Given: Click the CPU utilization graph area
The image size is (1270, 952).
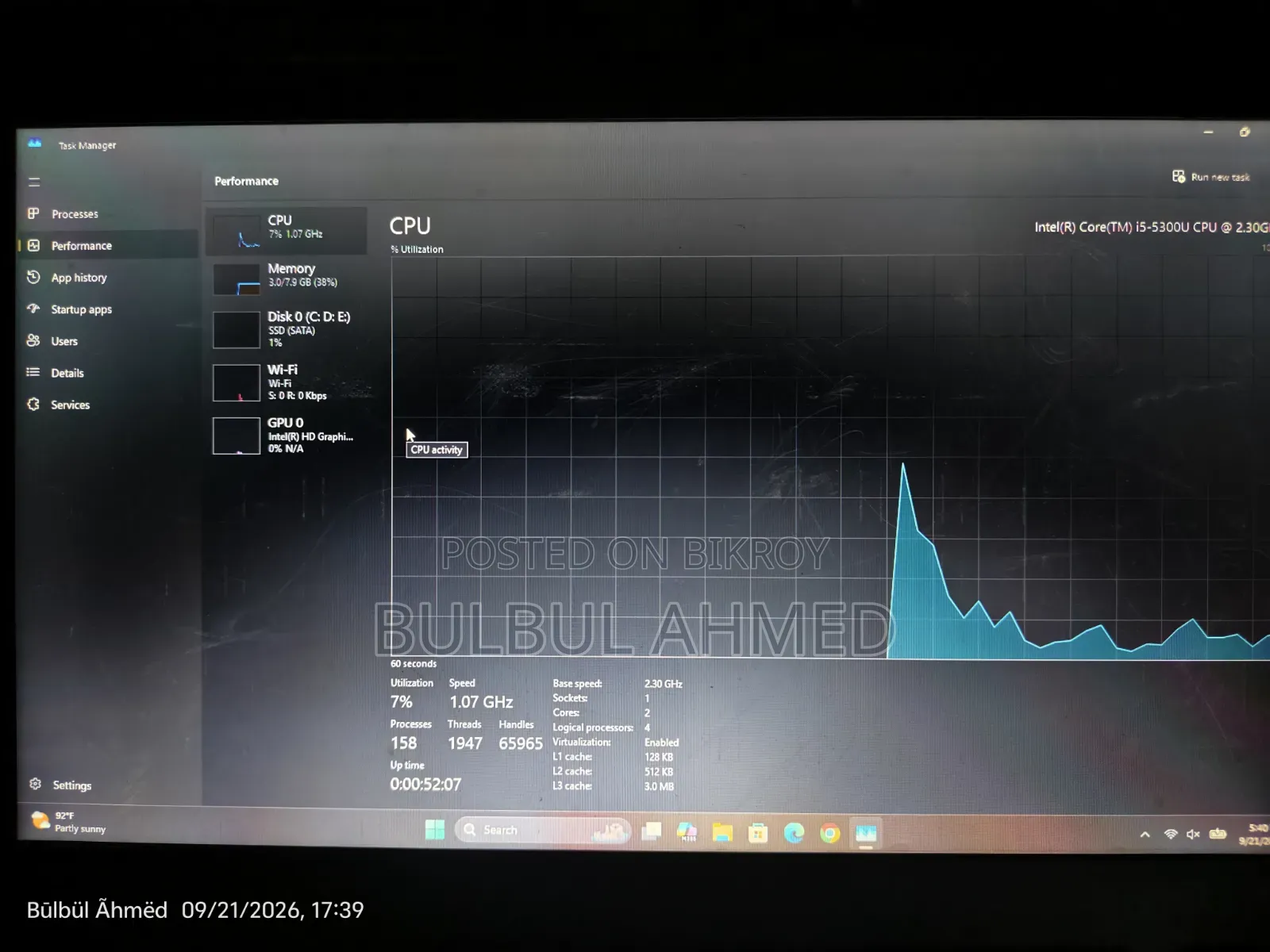Looking at the screenshot, I should pos(830,458).
